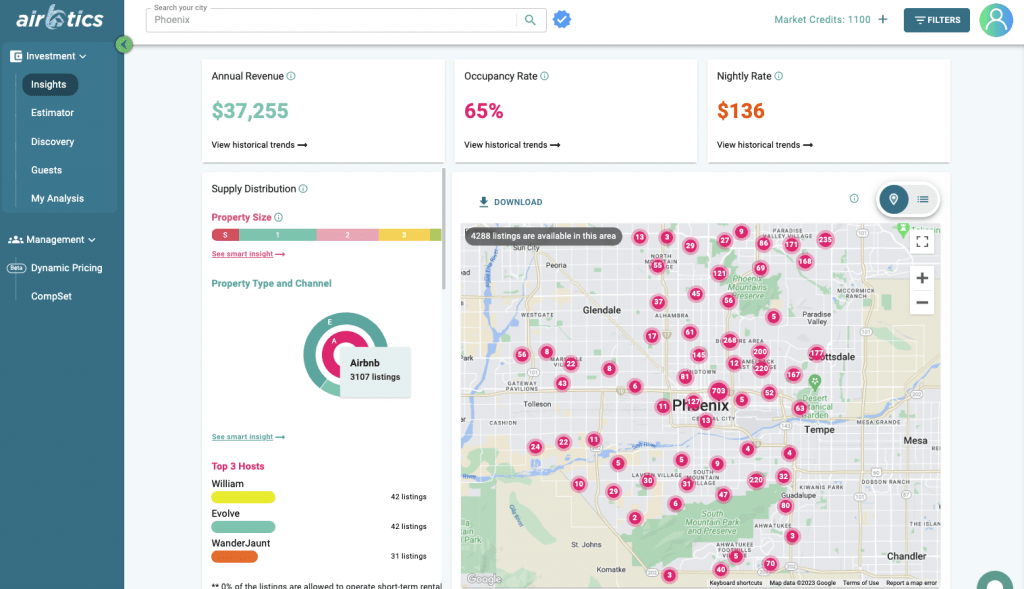Image resolution: width=1024 pixels, height=589 pixels.
Task: Click the search magnifier in the city field
Action: pyautogui.click(x=530, y=19)
